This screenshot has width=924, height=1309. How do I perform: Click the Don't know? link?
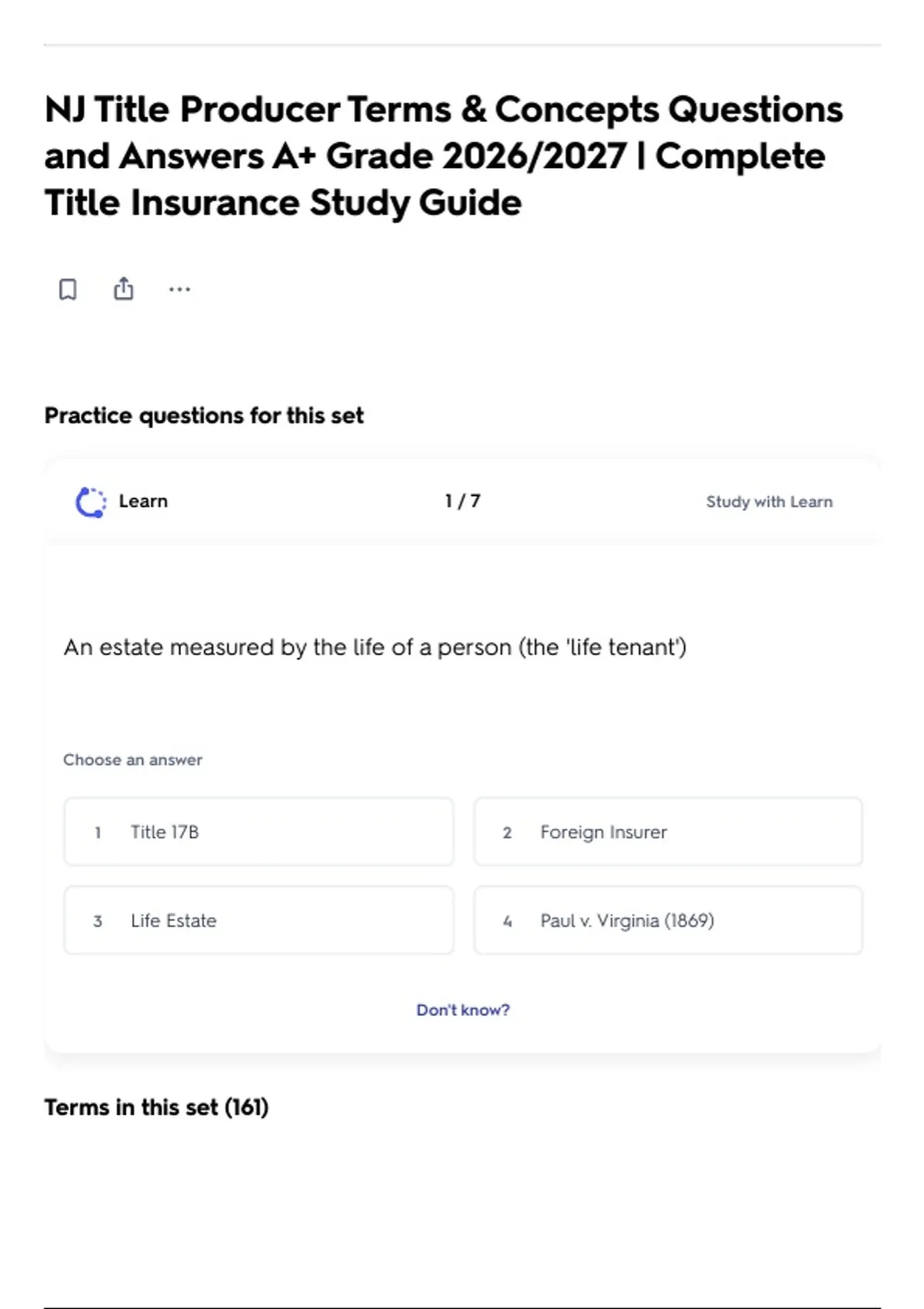(x=463, y=1009)
